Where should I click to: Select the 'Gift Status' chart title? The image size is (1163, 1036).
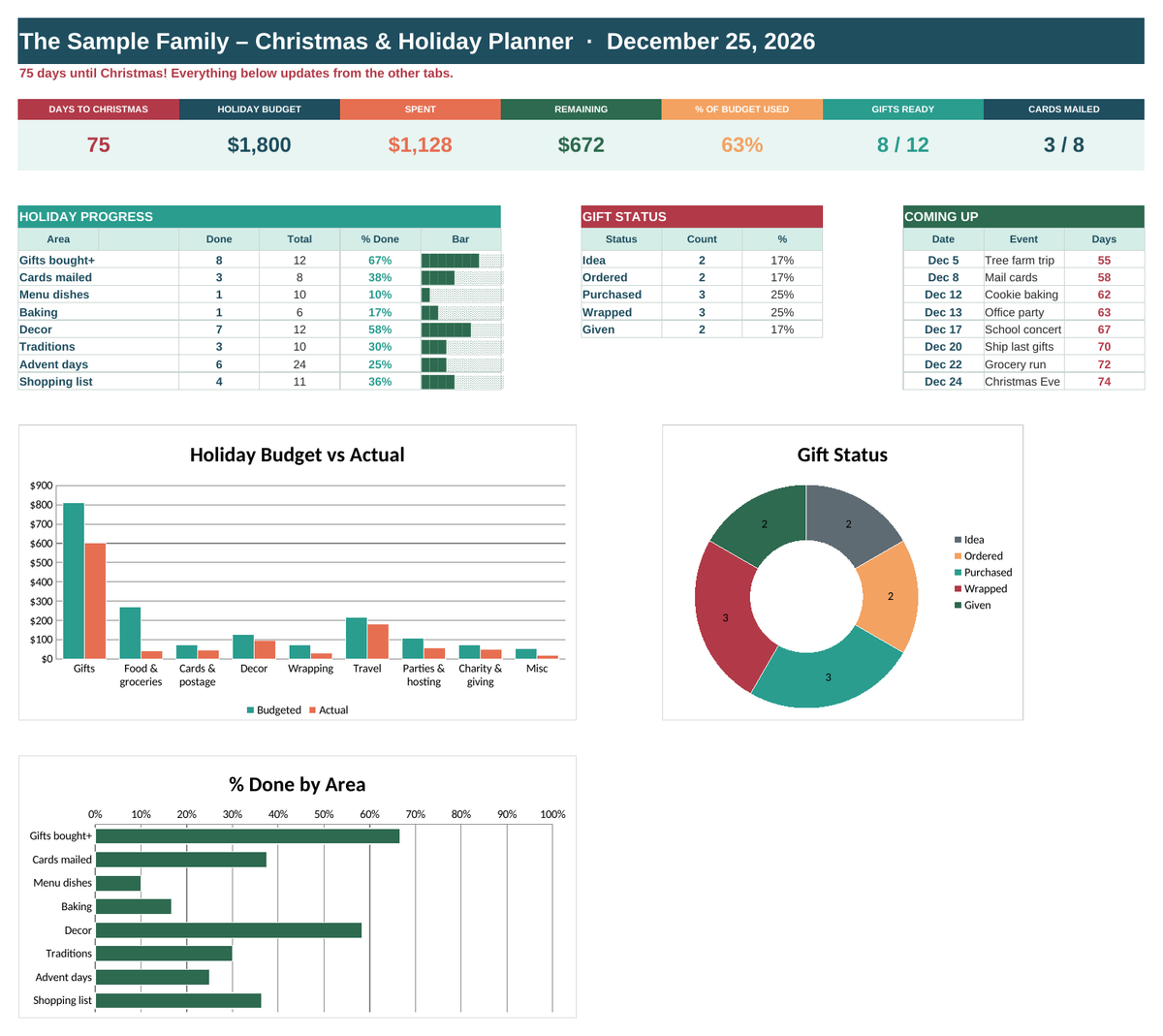[842, 455]
